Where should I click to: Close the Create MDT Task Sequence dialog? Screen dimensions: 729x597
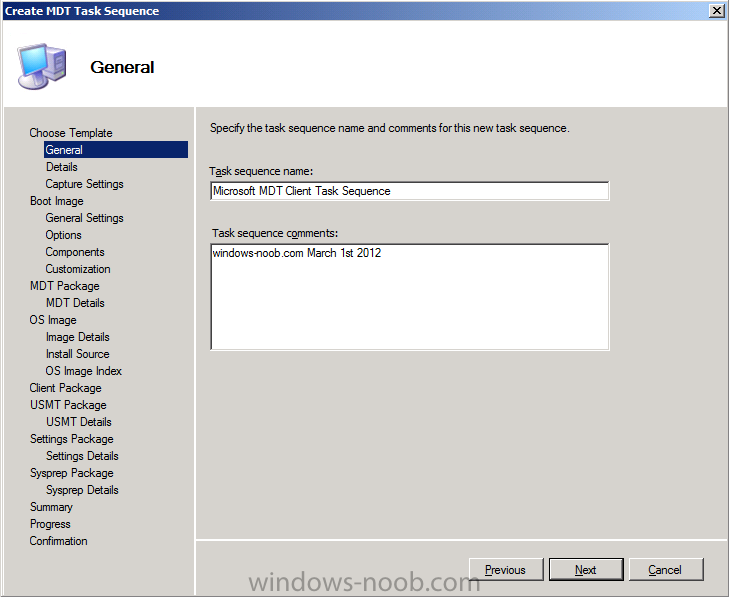click(716, 11)
